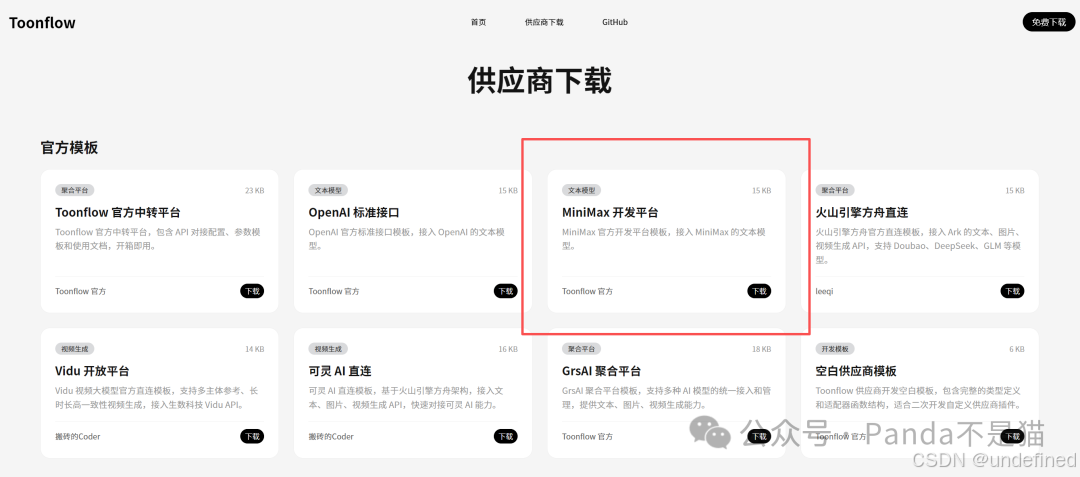Click 开发模板 tag on 空白供应商模板 card

835,349
